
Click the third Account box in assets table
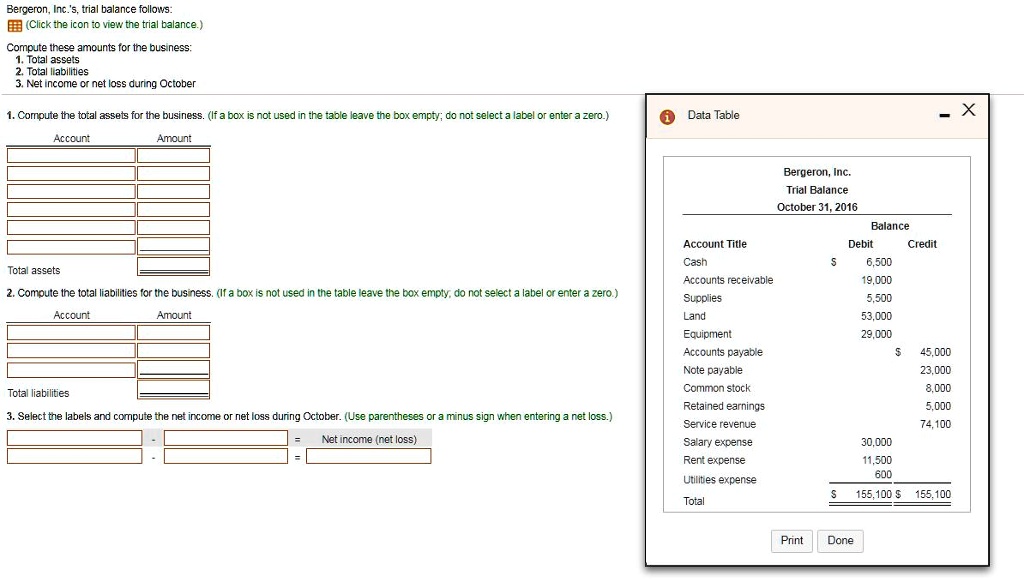tap(70, 191)
